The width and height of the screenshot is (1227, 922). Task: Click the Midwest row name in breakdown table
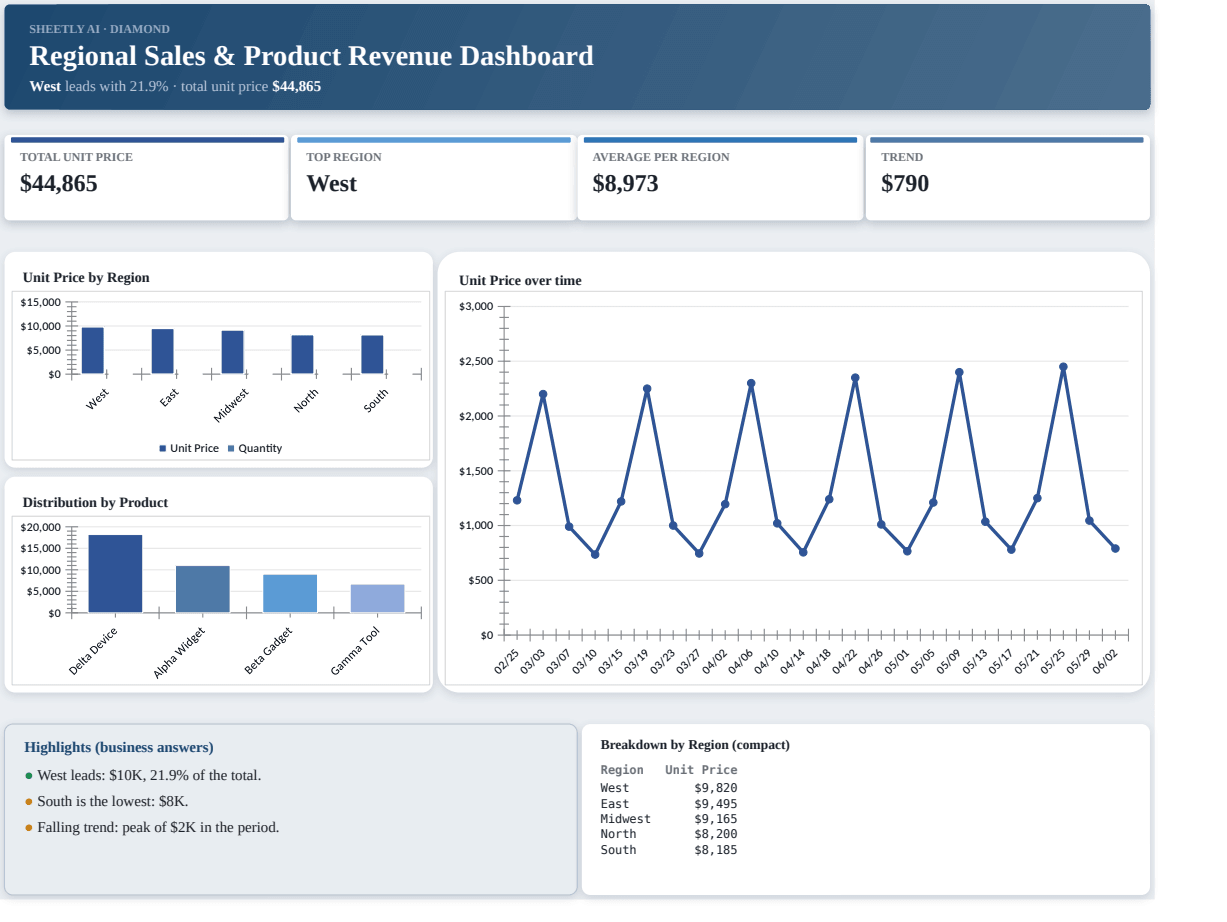tap(625, 819)
